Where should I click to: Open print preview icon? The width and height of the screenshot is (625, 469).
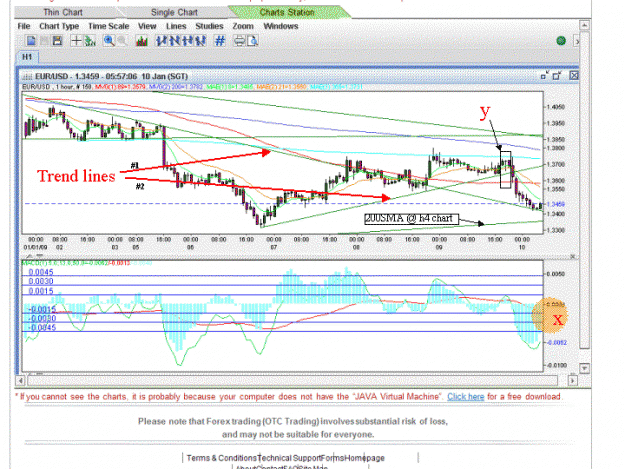253,41
